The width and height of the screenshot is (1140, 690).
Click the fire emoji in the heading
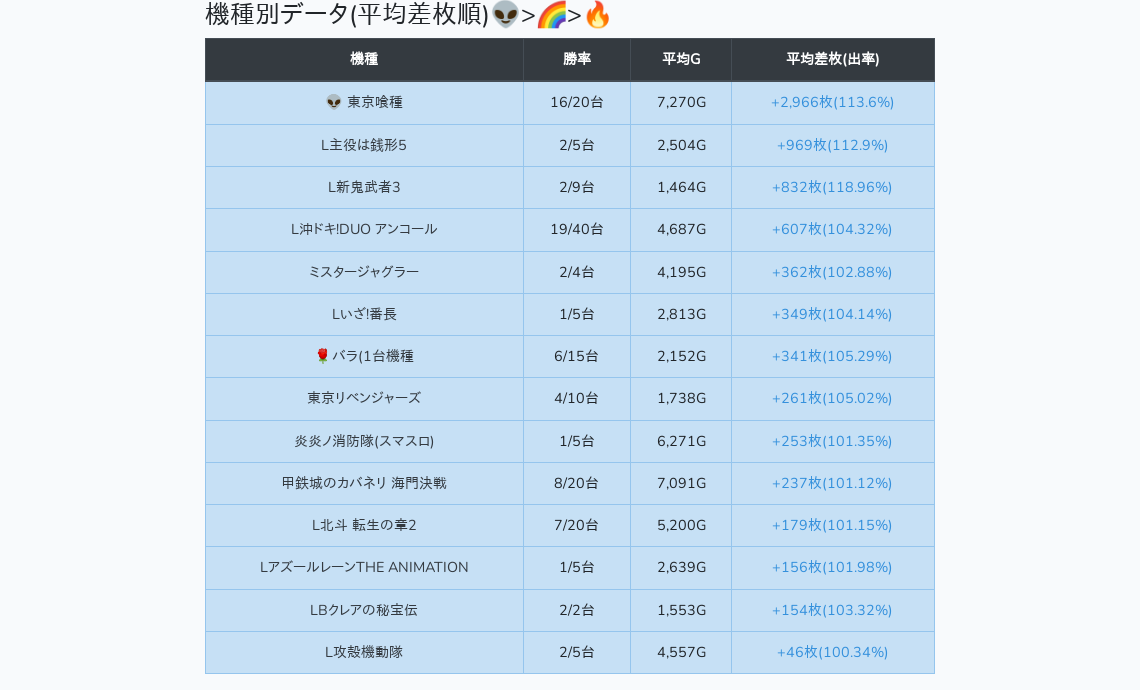(597, 15)
